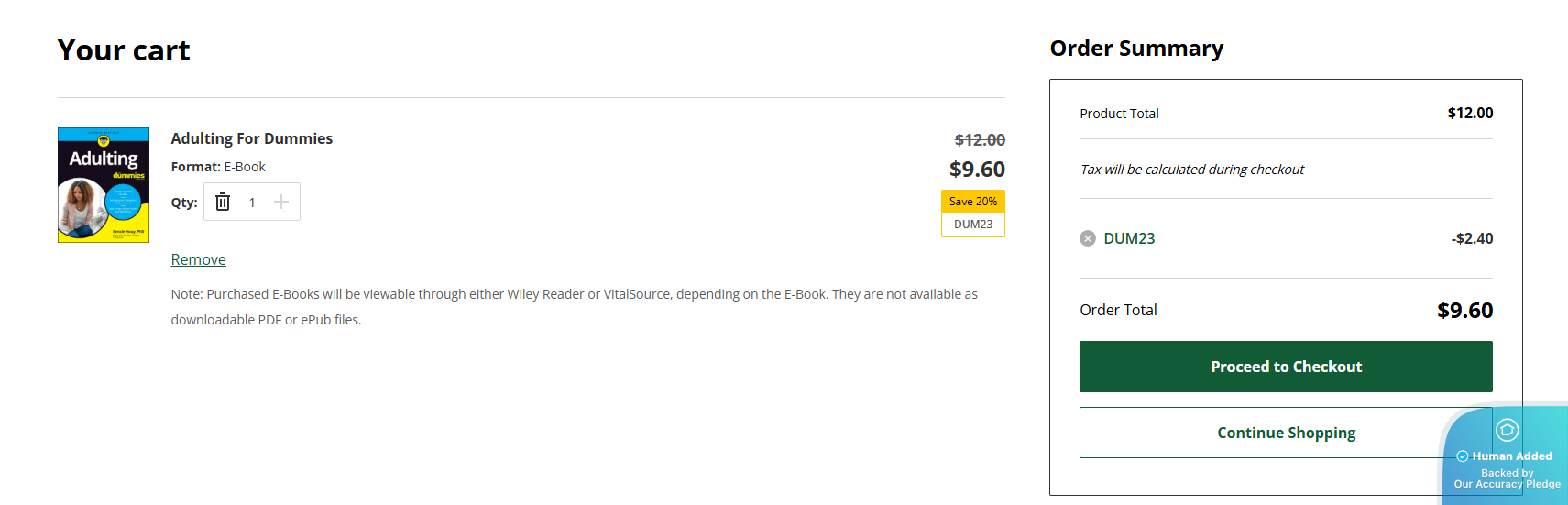Screen dimensions: 1568x505
Task: Open the Adulting For Dummies cover thumbnail
Action: pyautogui.click(x=104, y=185)
